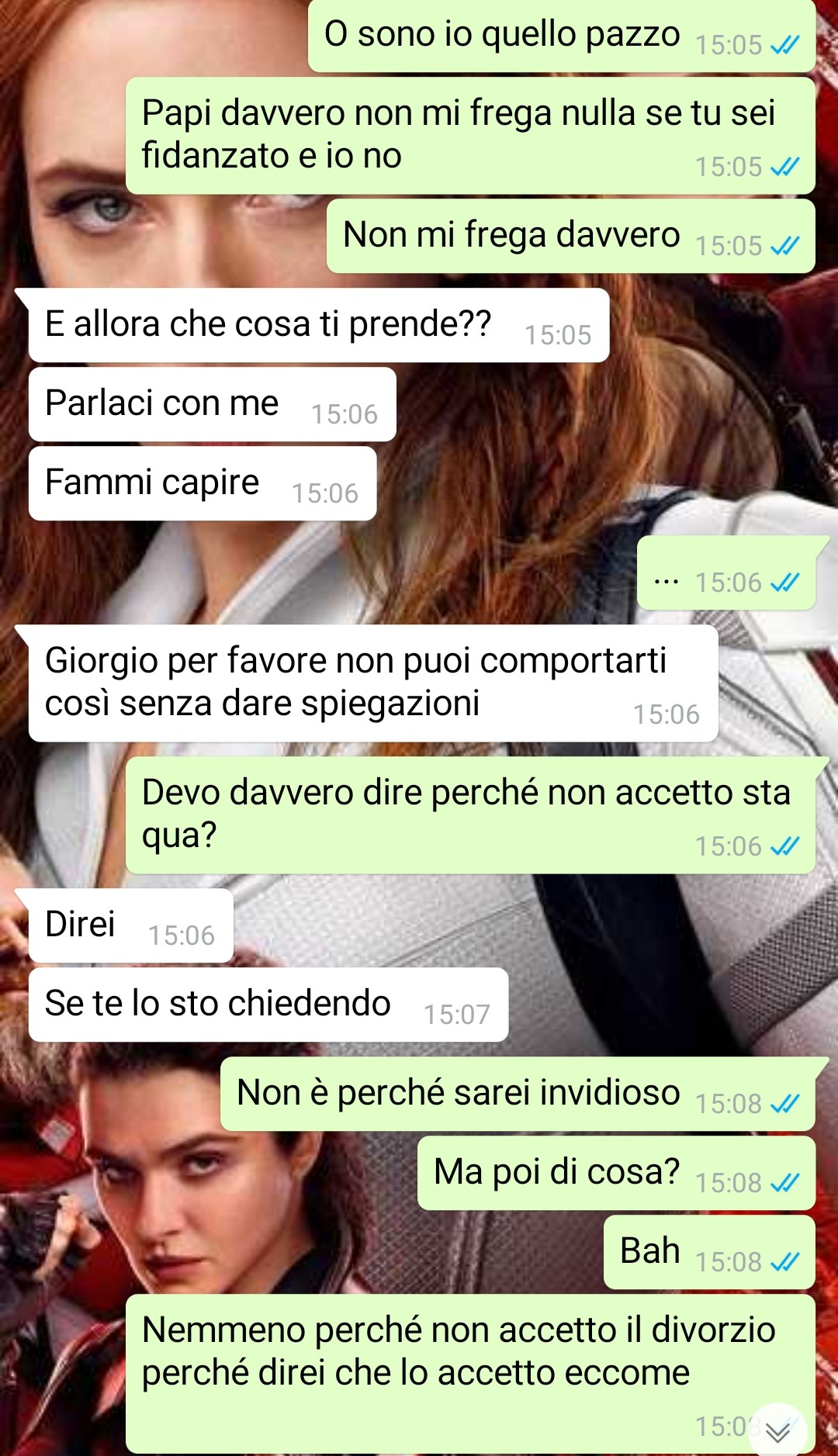
Task: Tap the 'Giorgio per favore' message bubble
Action: click(x=372, y=683)
